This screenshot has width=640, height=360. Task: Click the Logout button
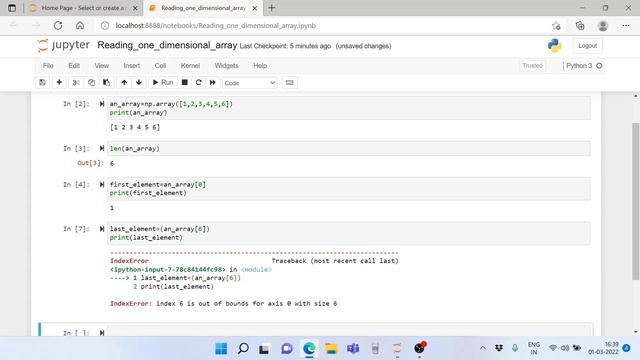click(x=587, y=46)
